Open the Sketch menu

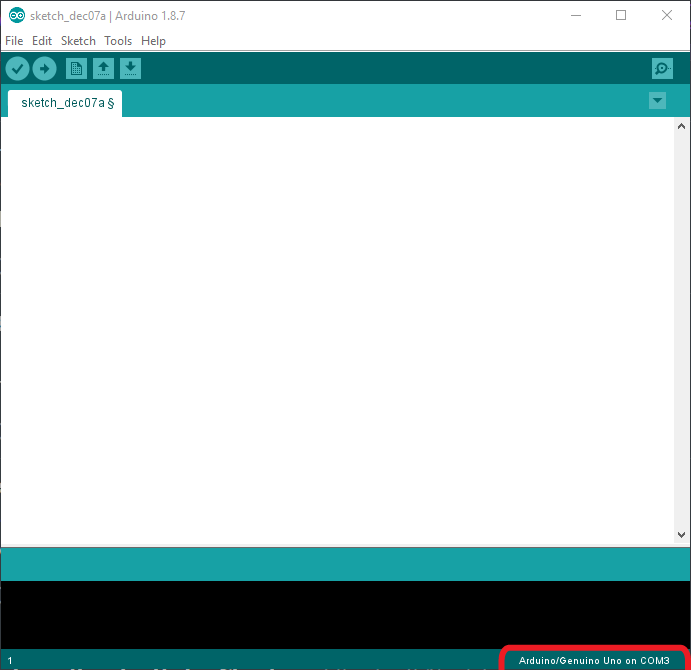pyautogui.click(x=78, y=41)
